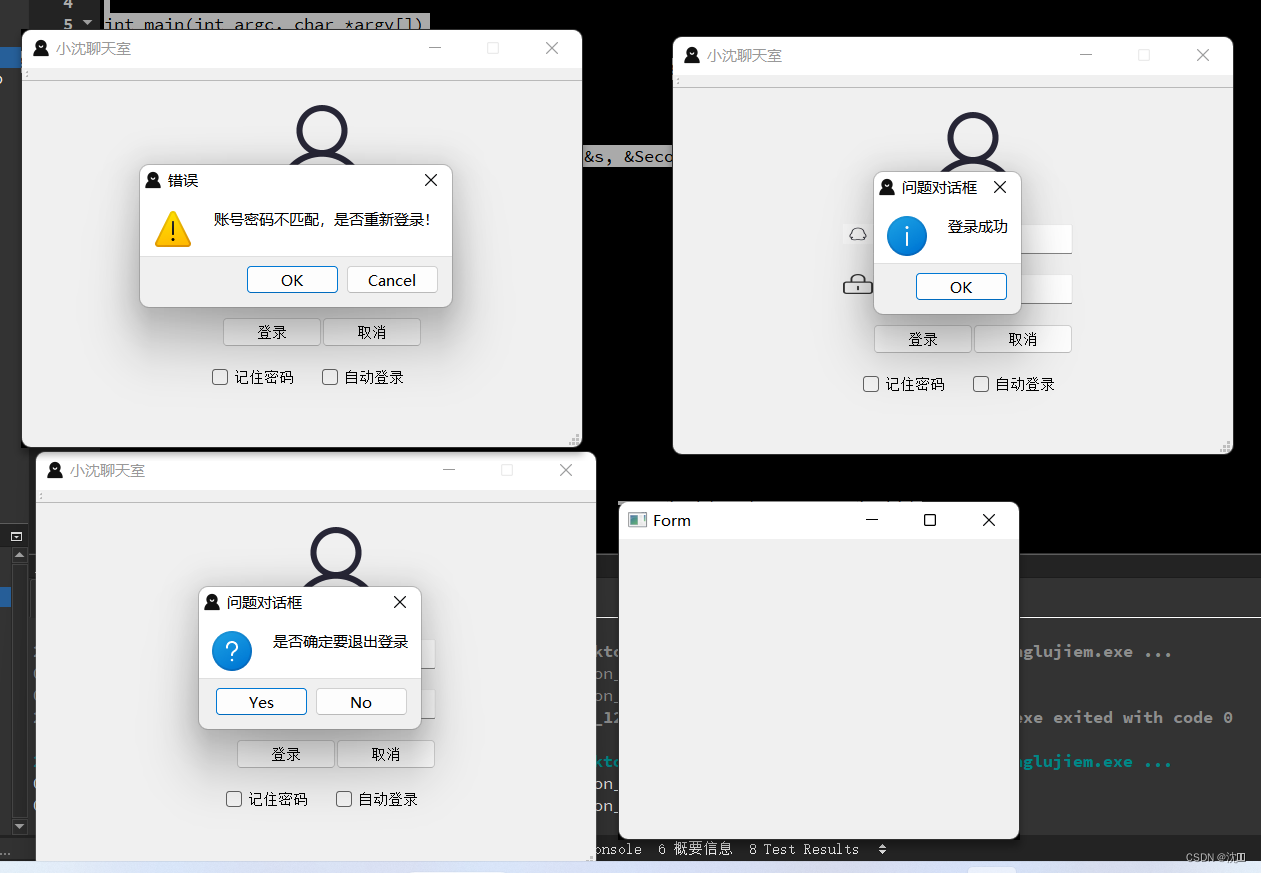The image size is (1261, 873).
Task: Click OK to dismiss the 登录成功 dialog
Action: (960, 286)
